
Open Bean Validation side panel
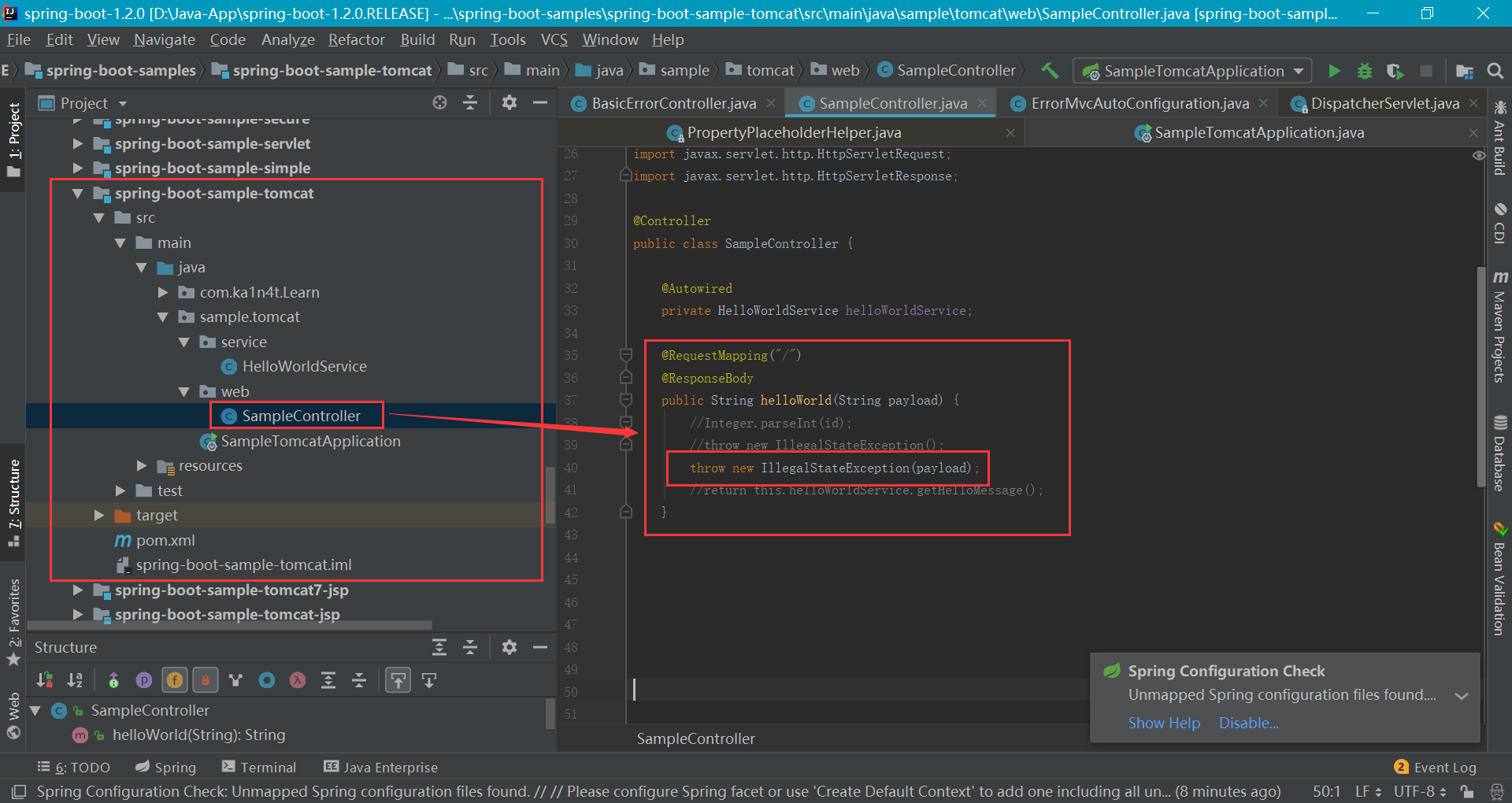[1499, 579]
